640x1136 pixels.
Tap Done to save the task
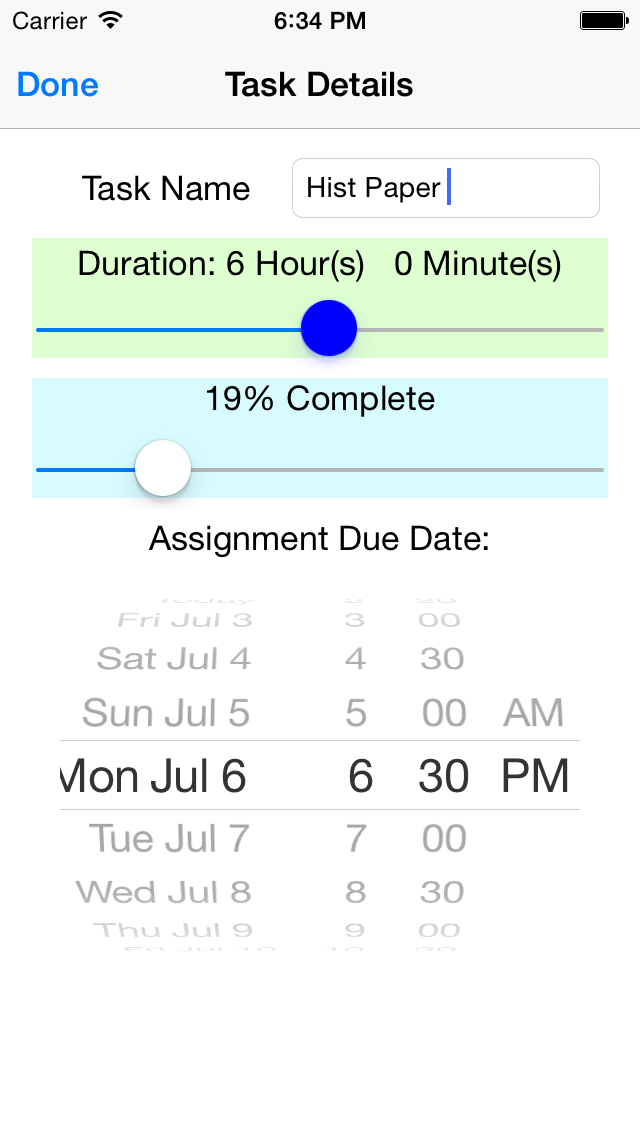pos(57,85)
